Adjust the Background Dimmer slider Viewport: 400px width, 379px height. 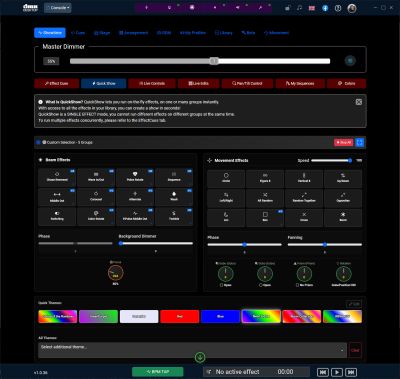pyautogui.click(x=156, y=243)
